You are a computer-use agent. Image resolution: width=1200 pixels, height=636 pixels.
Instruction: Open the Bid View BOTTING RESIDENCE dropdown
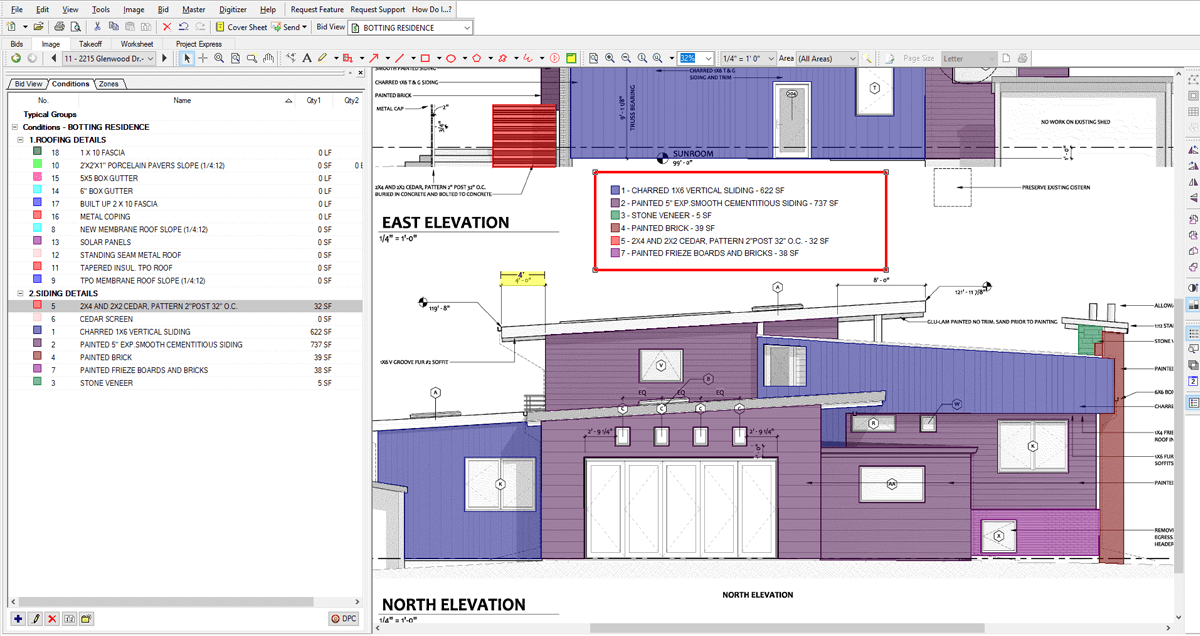point(467,27)
